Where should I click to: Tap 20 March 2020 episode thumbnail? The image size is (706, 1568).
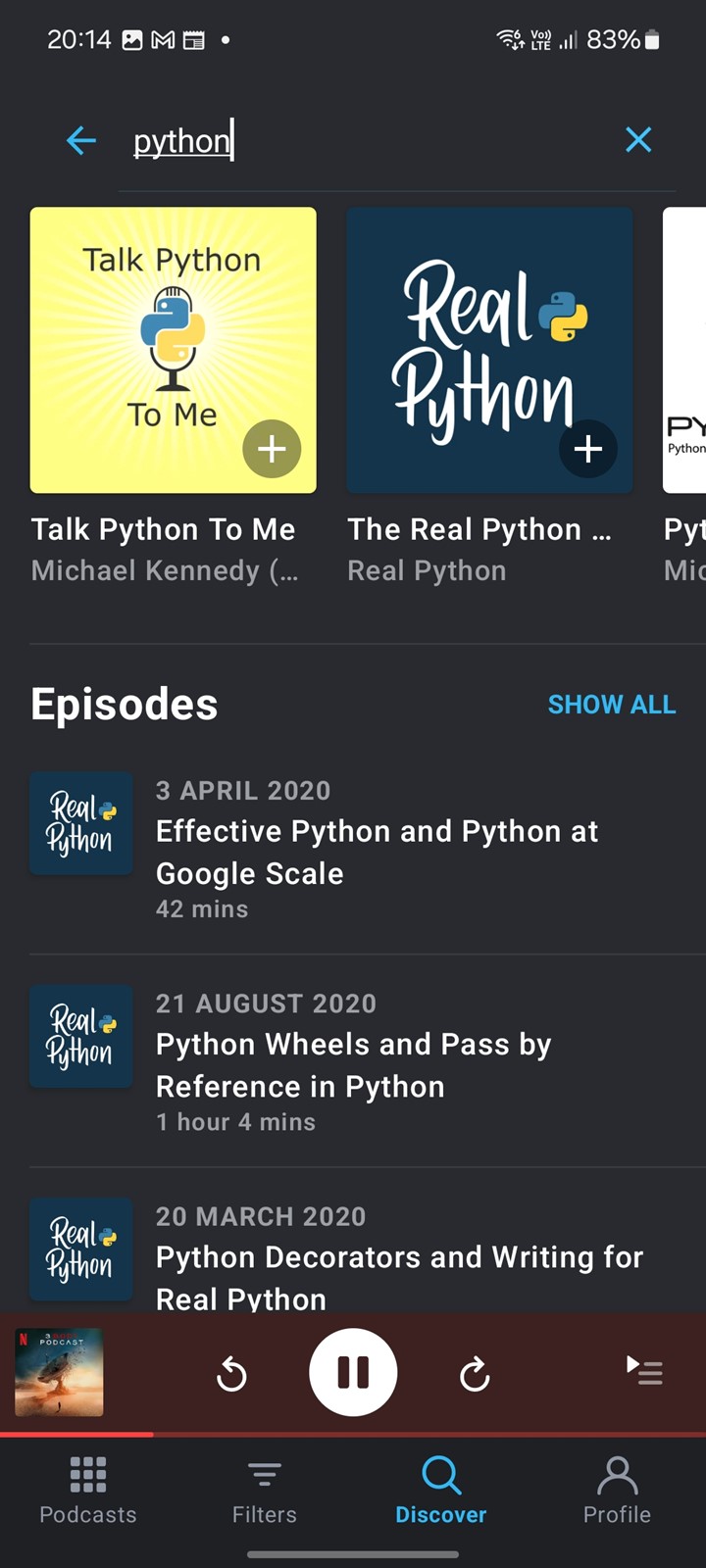click(x=81, y=1249)
